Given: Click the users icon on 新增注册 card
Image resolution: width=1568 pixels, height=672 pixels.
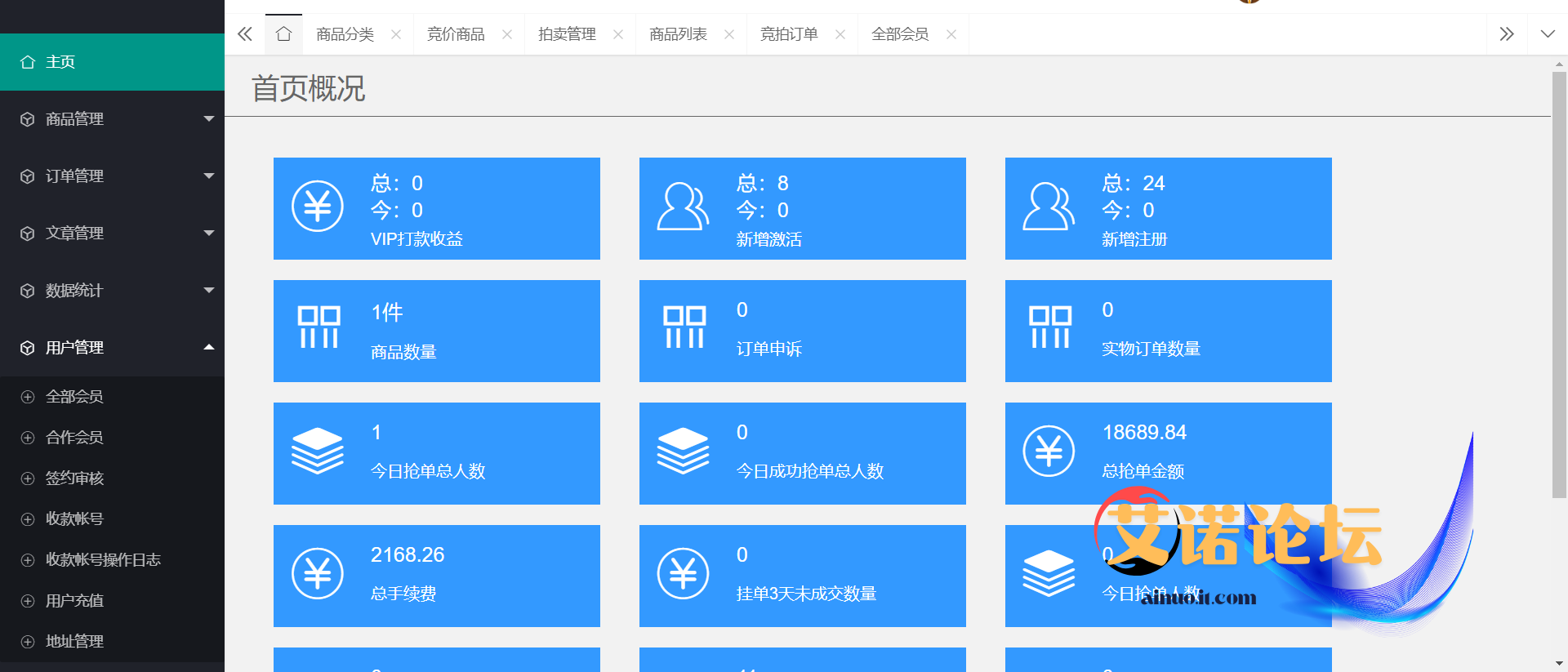Looking at the screenshot, I should (x=1049, y=207).
